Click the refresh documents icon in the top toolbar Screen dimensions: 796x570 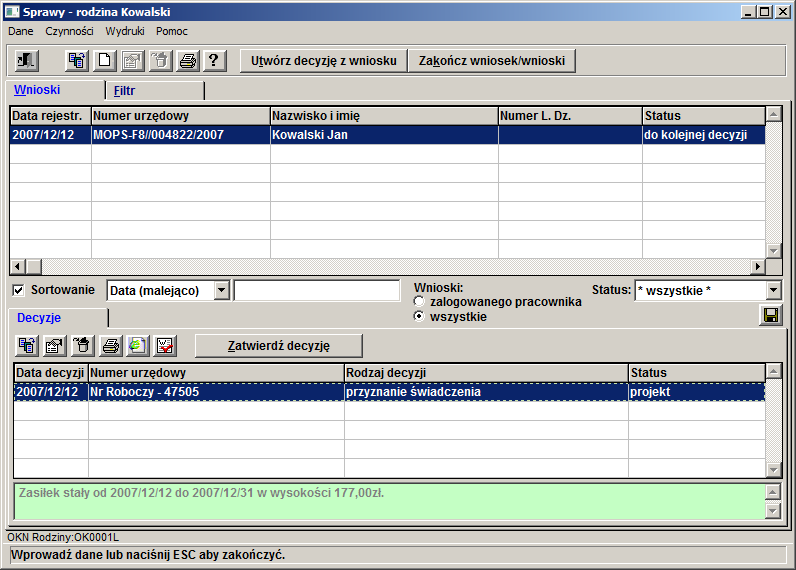77,61
